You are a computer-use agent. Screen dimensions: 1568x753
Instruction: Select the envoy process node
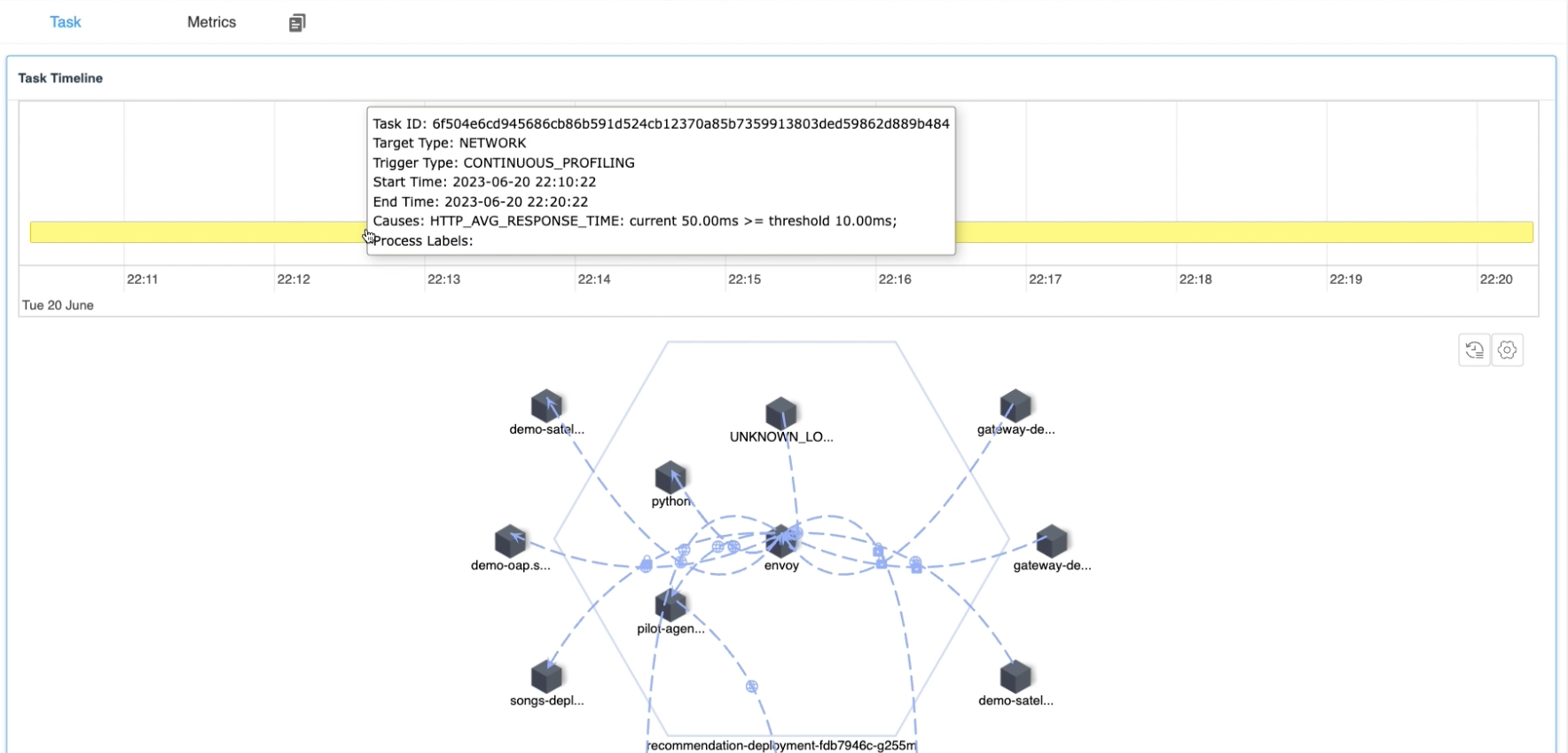[x=780, y=541]
